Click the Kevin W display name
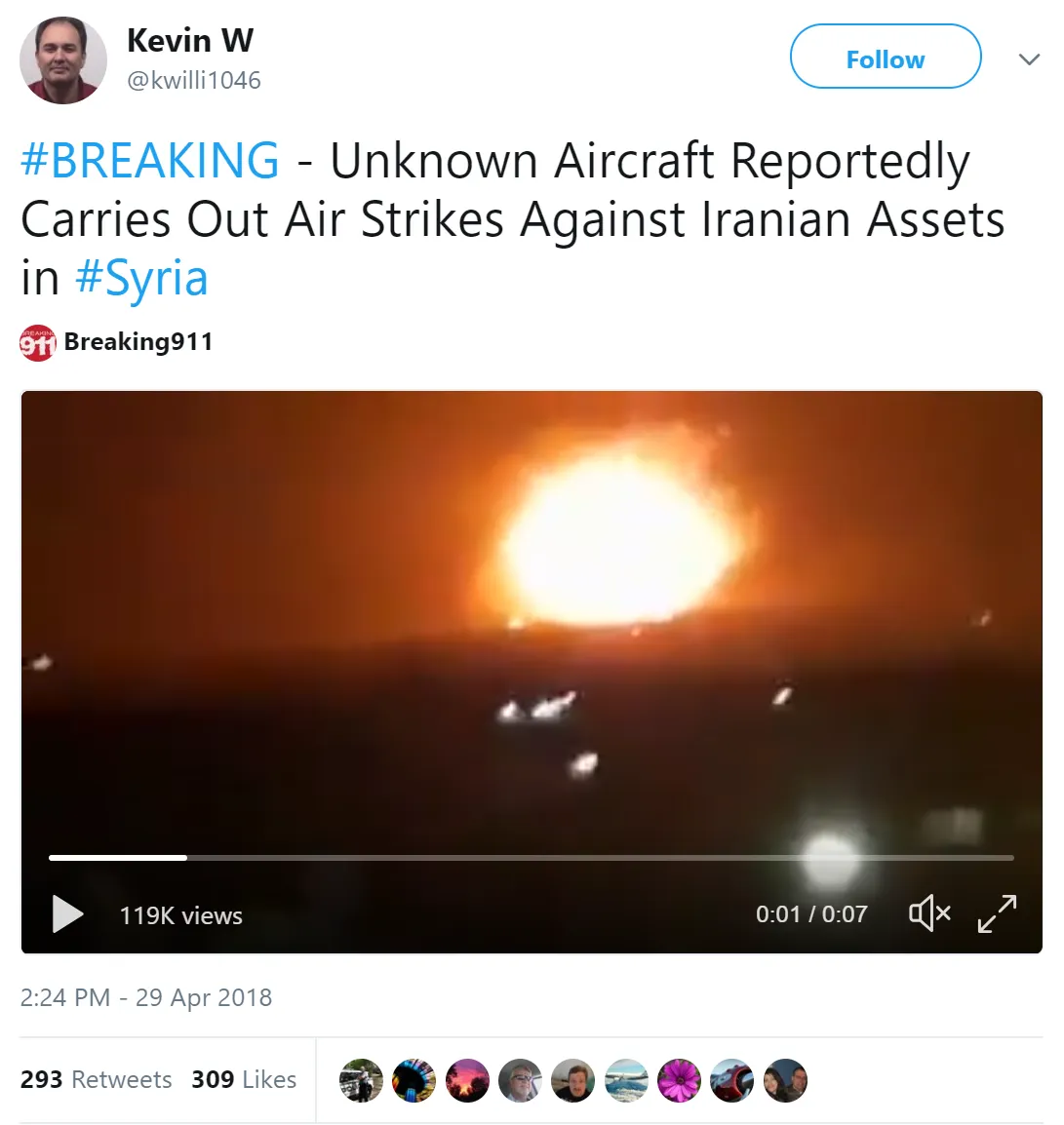 (190, 40)
